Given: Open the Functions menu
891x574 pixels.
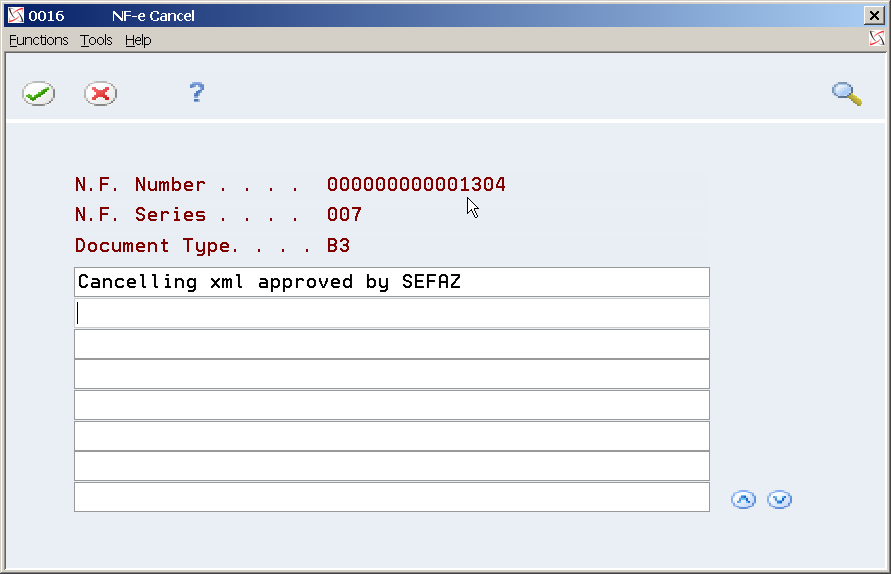Looking at the screenshot, I should pyautogui.click(x=39, y=40).
